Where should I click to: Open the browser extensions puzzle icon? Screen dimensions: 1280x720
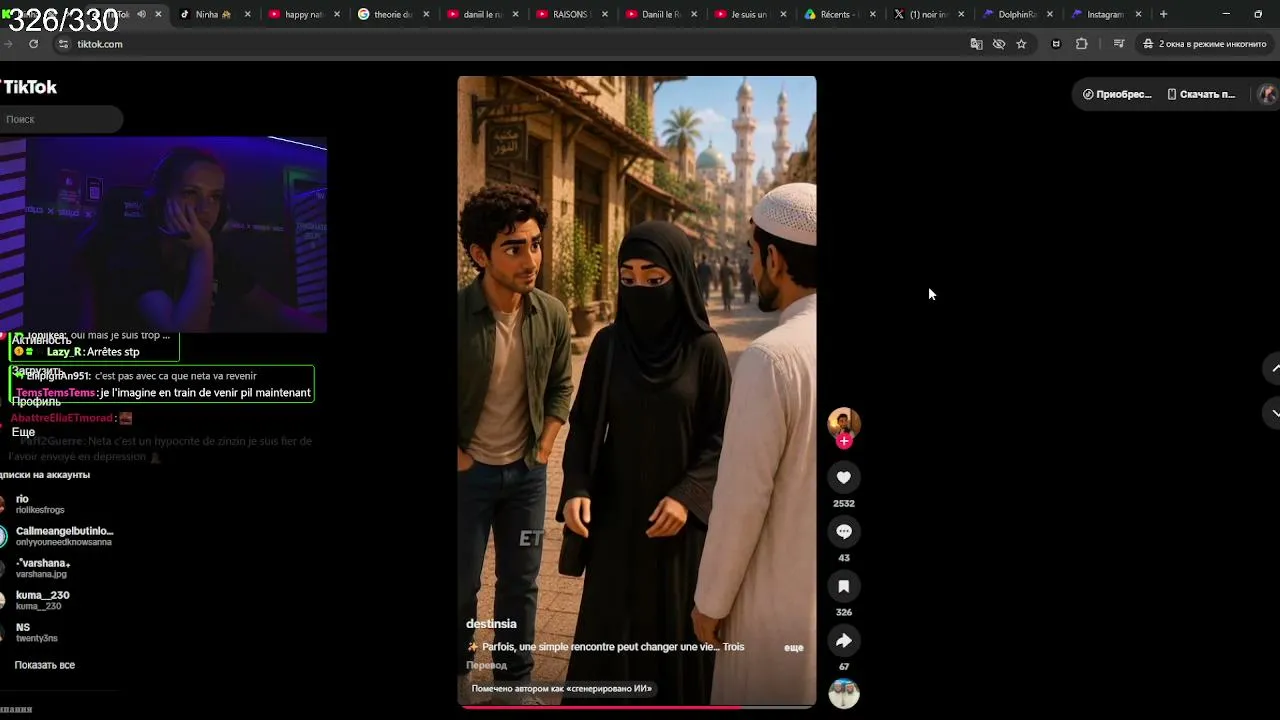1081,44
